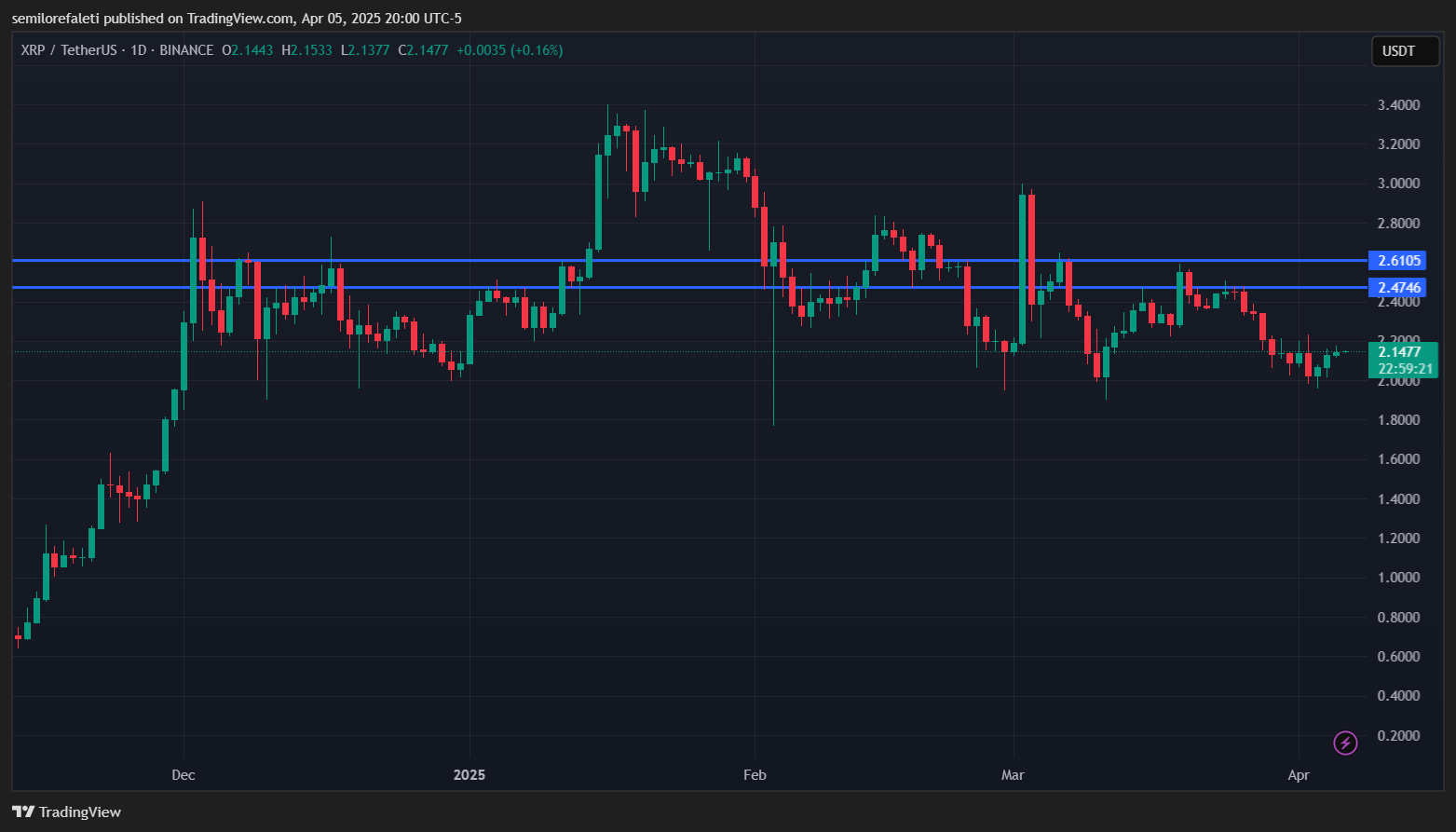Click the purple lightning bolt icon
1456x832 pixels.
(x=1344, y=743)
